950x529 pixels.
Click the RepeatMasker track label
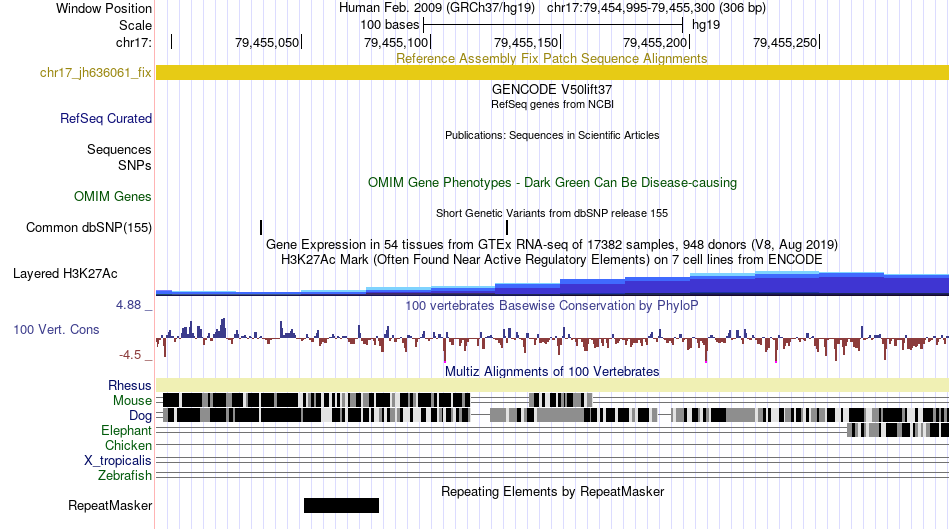[x=110, y=505]
